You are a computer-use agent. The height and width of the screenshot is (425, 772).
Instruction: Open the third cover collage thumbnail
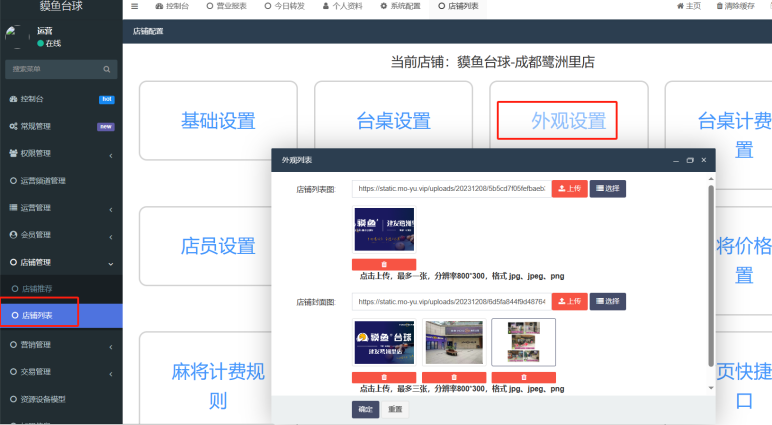524,342
